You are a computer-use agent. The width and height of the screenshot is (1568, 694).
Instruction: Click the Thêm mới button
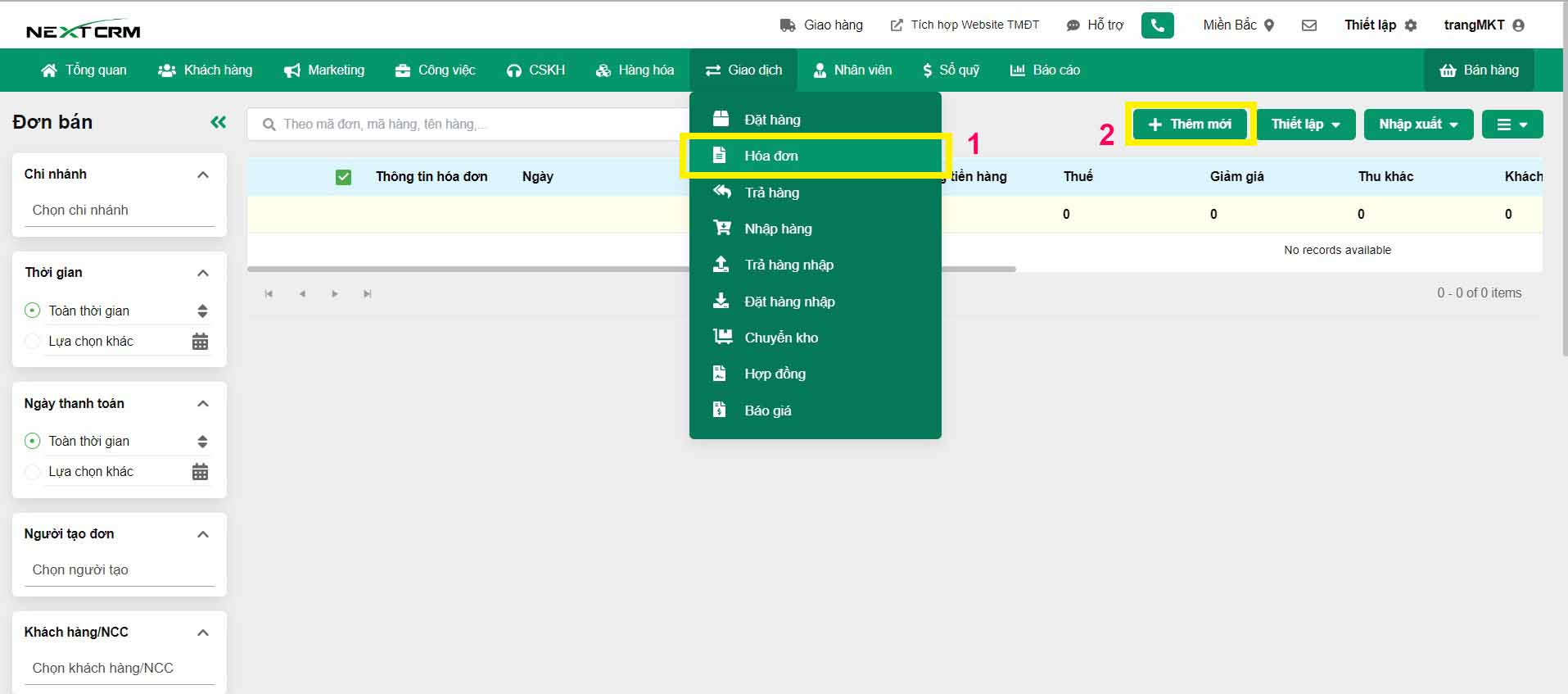1190,125
